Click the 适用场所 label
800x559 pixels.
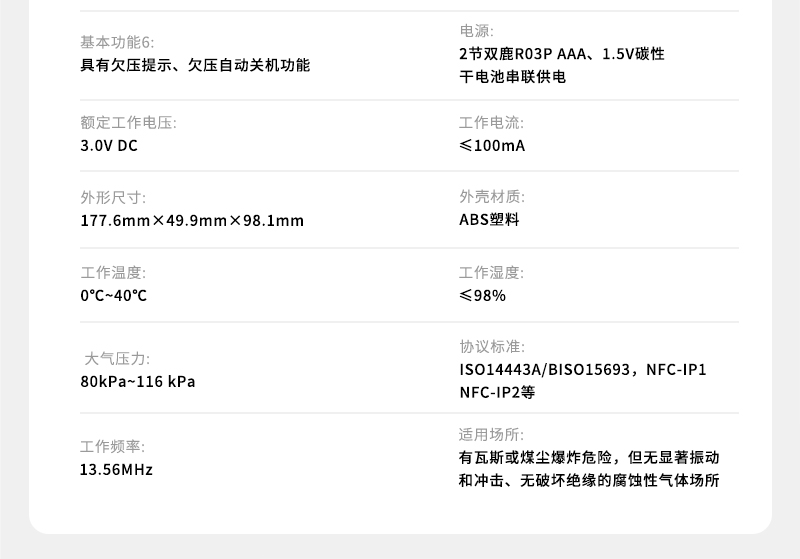pos(491,434)
